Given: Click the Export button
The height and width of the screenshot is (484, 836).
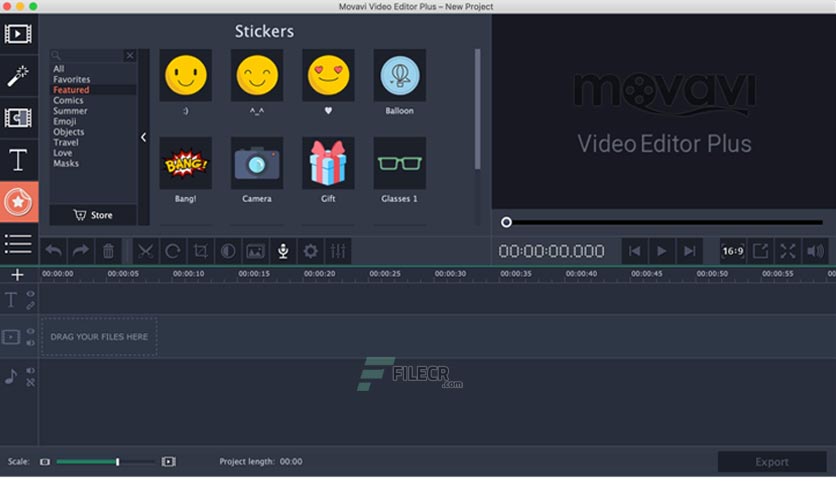Looking at the screenshot, I should point(771,462).
